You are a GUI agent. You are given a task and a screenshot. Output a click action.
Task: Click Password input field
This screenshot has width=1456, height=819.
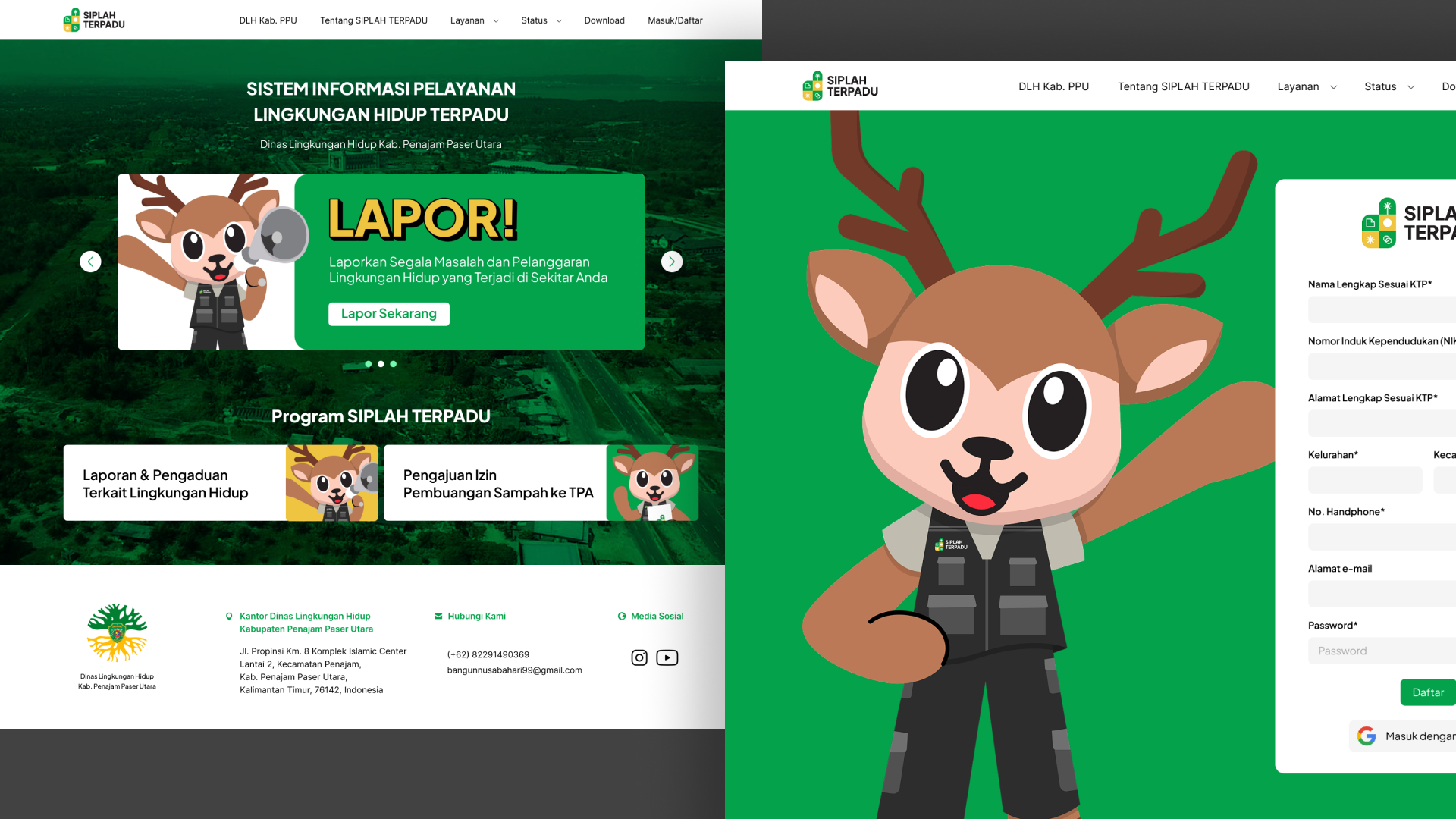coord(1382,651)
